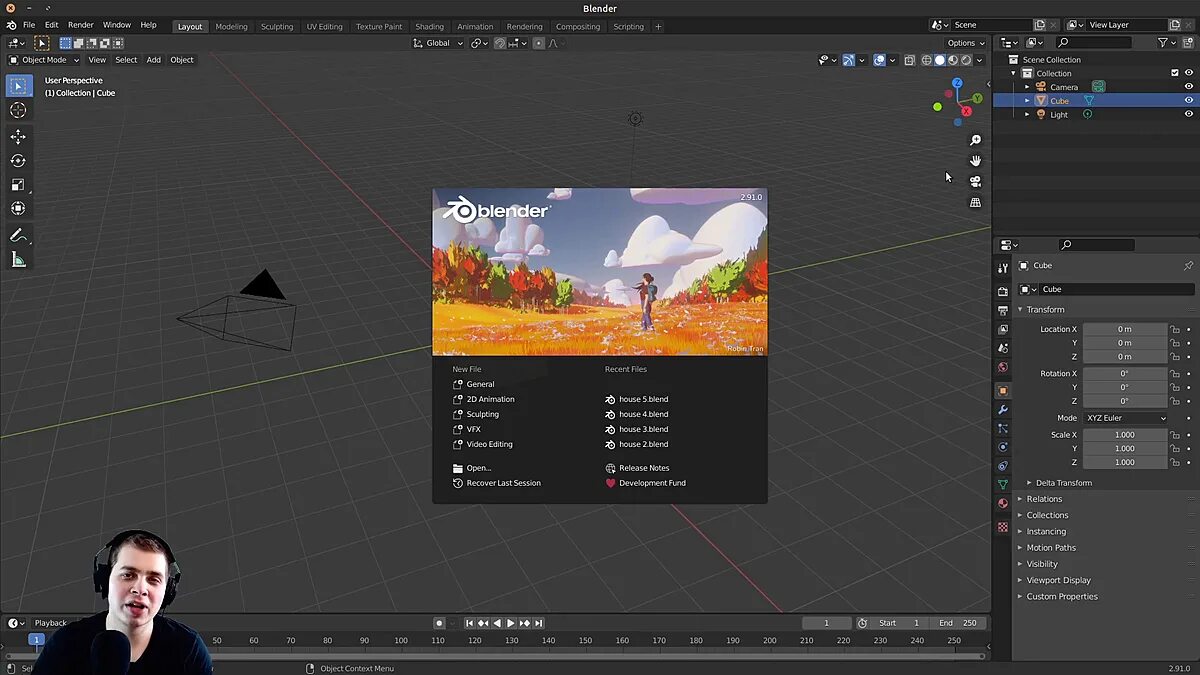Toggle the Collection exclude checkbox
The width and height of the screenshot is (1200, 675).
[1175, 73]
